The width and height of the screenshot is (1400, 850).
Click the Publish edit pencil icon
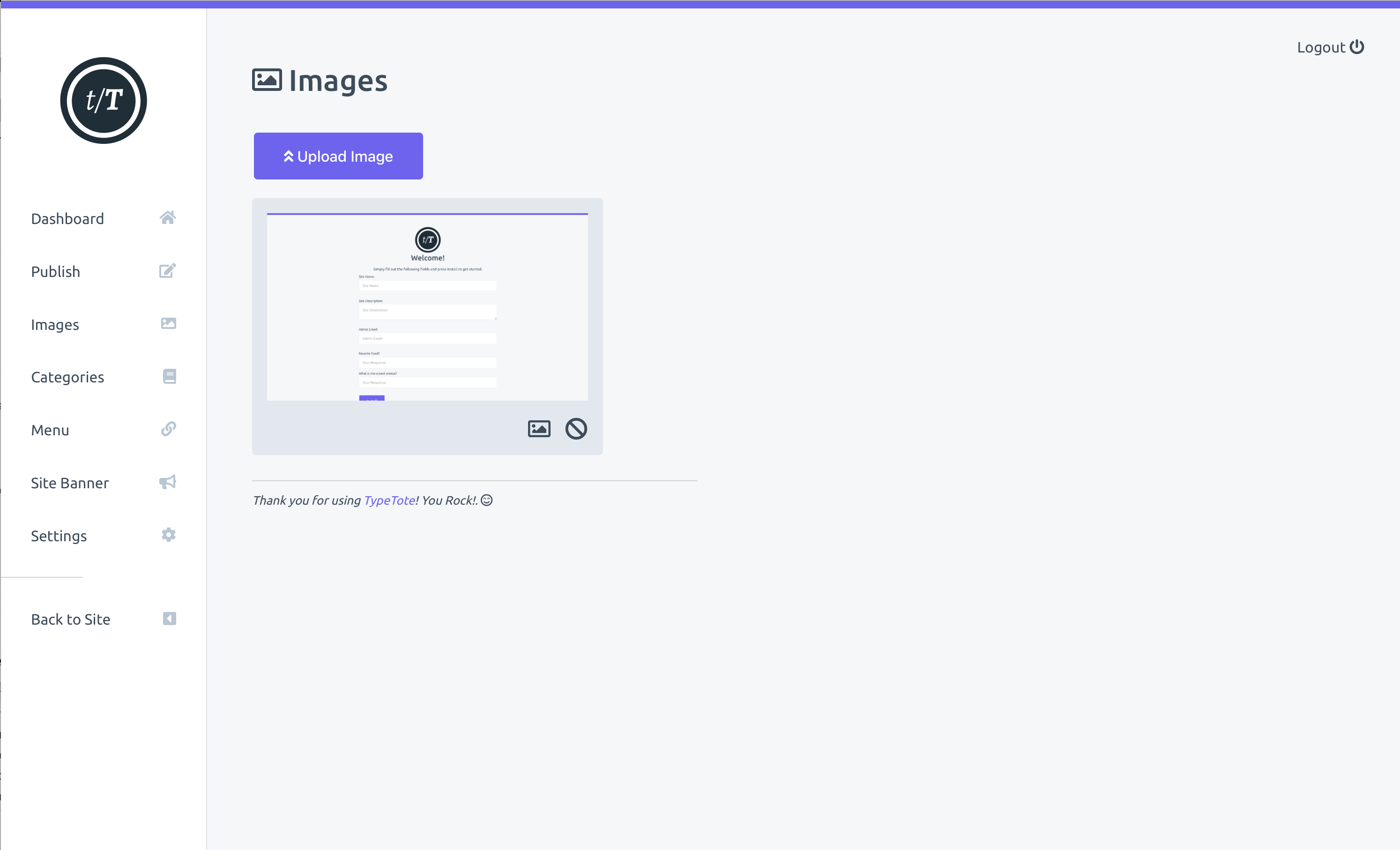[168, 271]
